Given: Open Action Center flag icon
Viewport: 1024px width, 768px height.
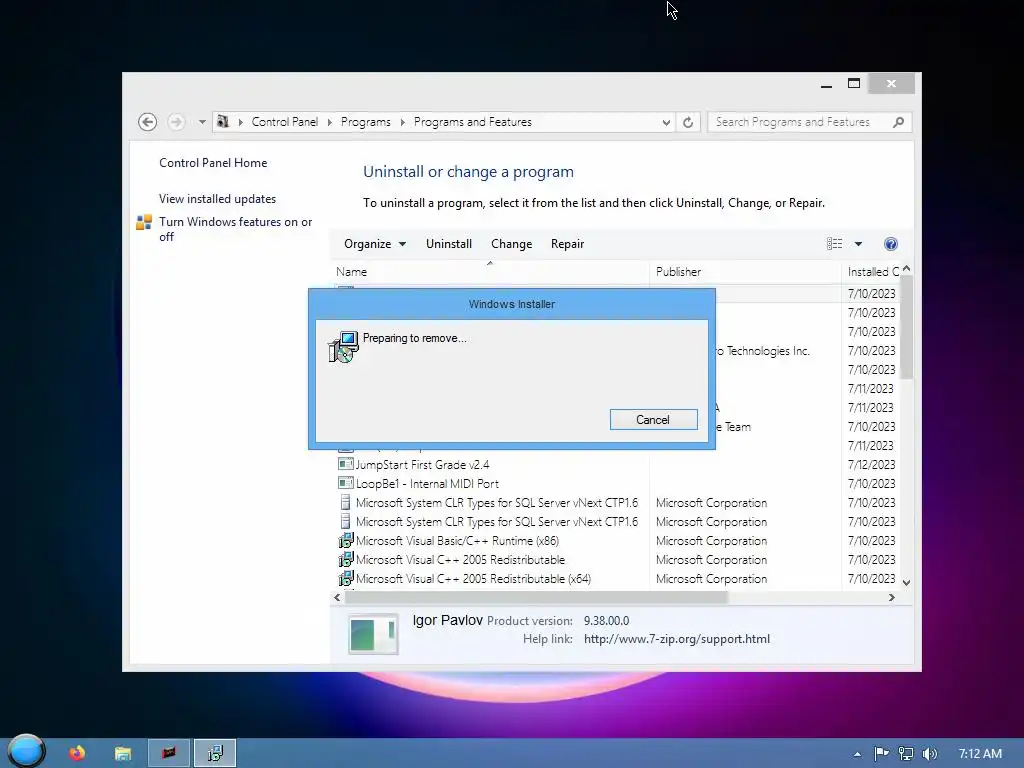Looking at the screenshot, I should point(882,754).
